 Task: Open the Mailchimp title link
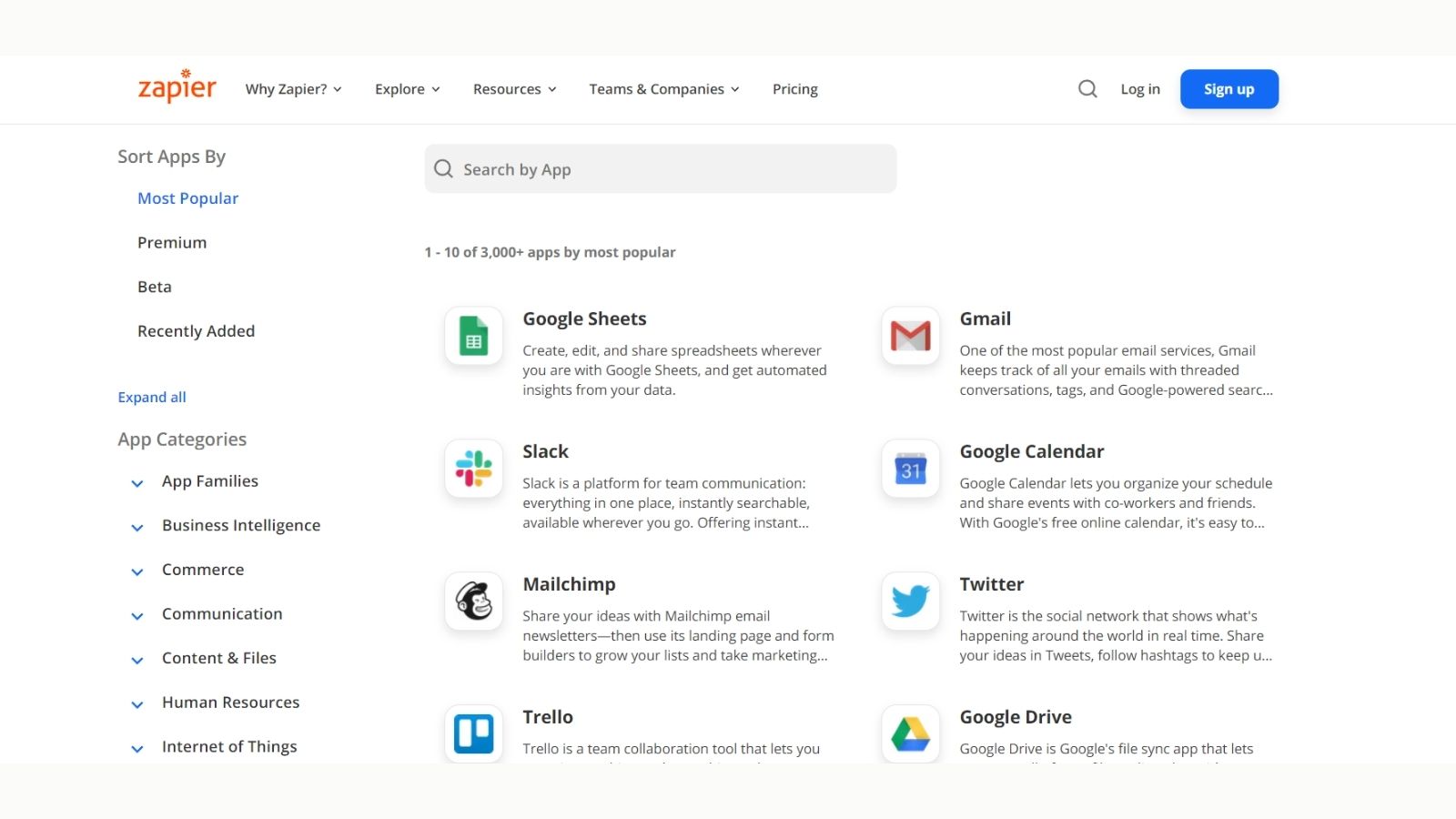[x=569, y=584]
